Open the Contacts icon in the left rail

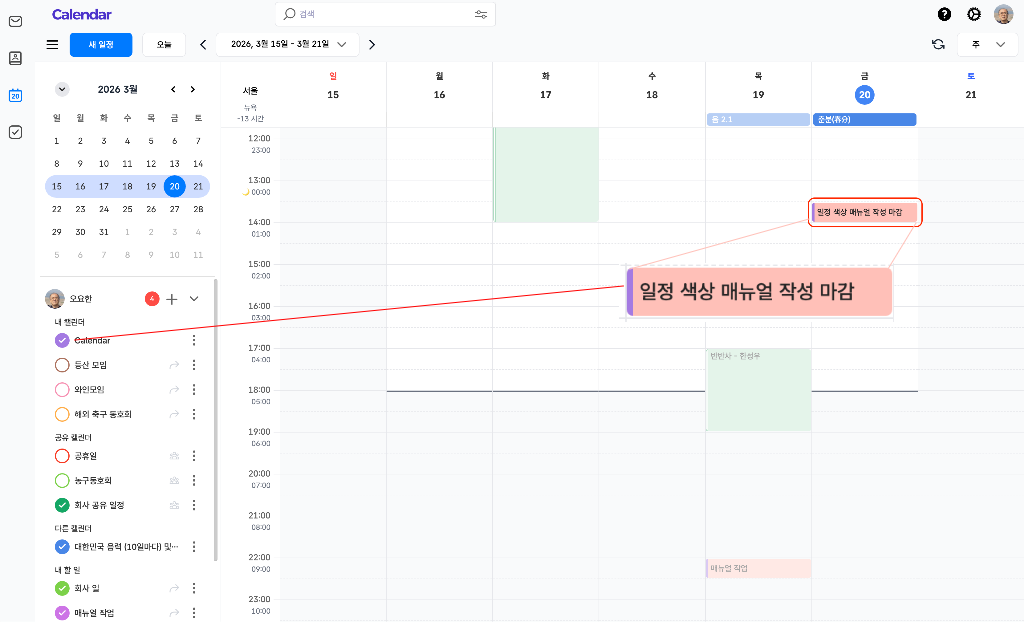(15, 58)
